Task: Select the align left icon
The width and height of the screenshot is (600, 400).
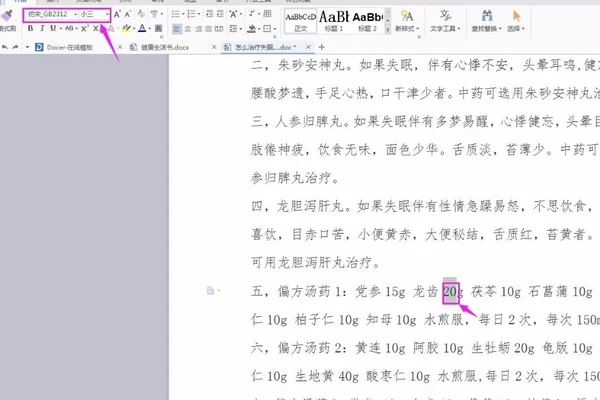Action: pyautogui.click(x=177, y=29)
